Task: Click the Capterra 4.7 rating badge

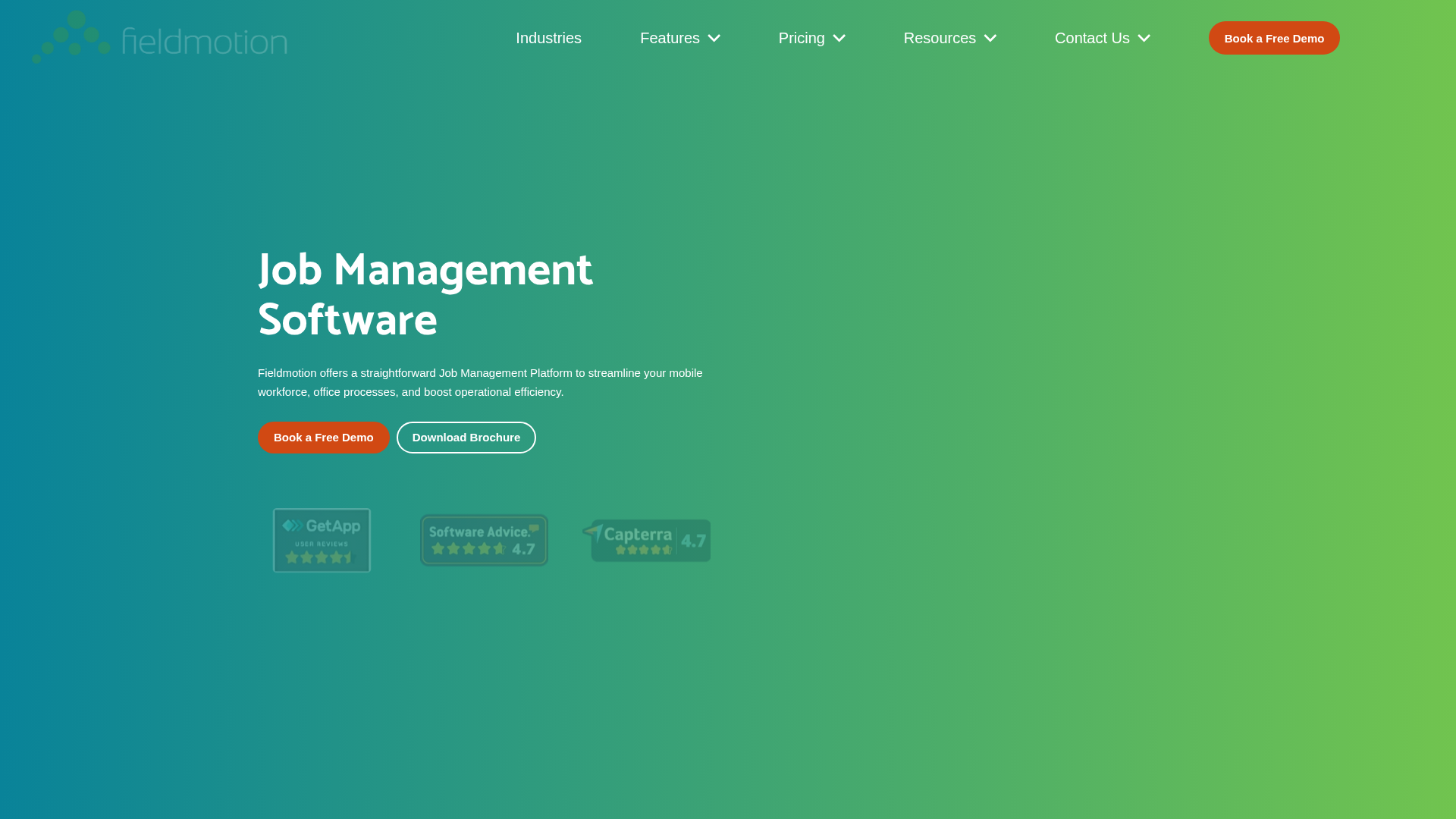Action: (x=646, y=540)
